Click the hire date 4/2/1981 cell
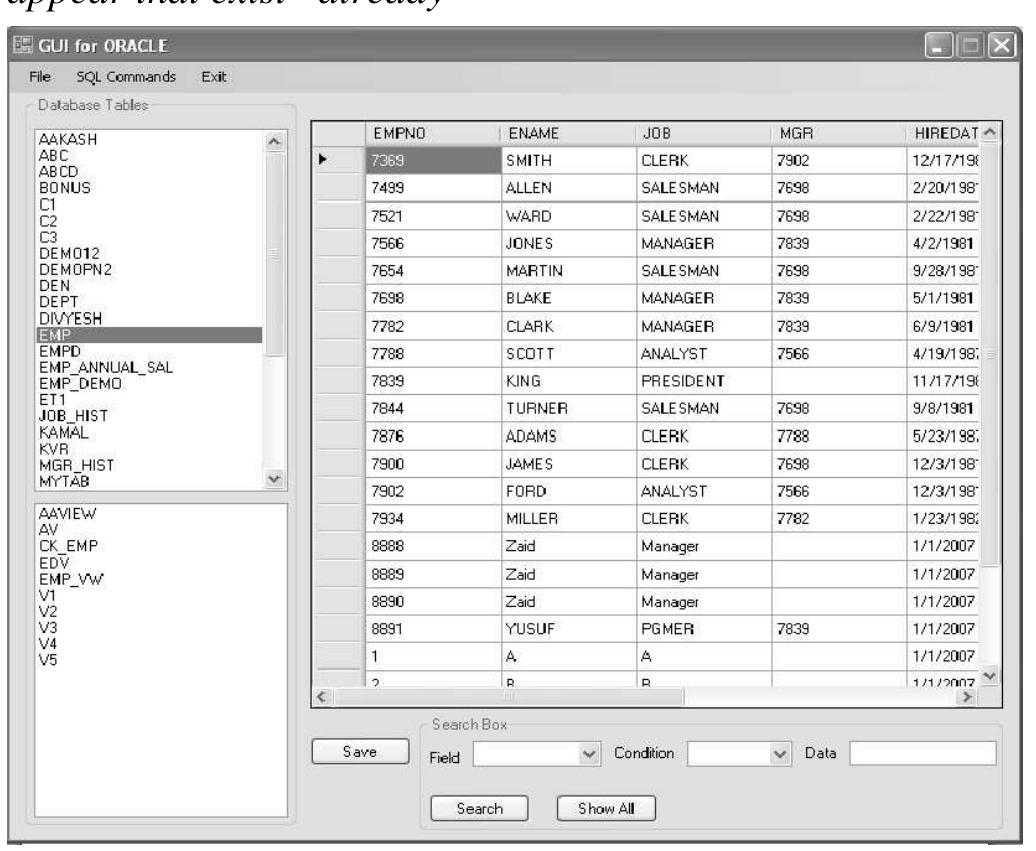This screenshot has height=851, width=1036. tap(944, 244)
